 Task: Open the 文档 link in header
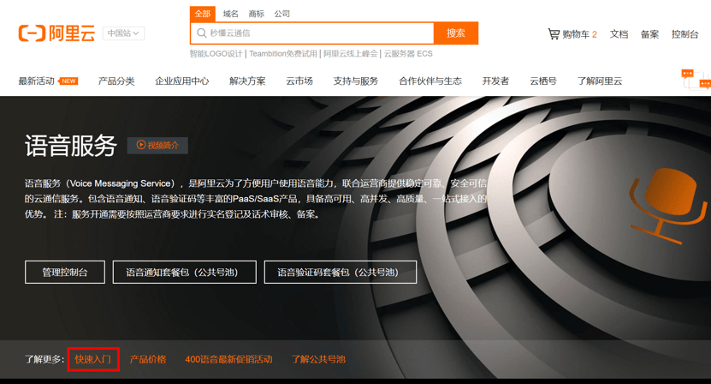pyautogui.click(x=619, y=34)
